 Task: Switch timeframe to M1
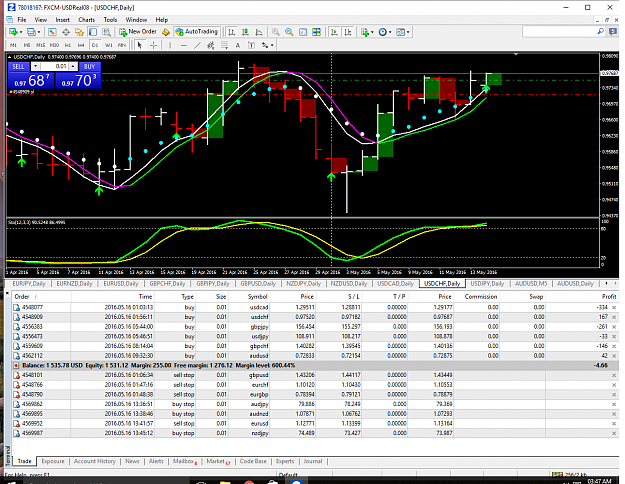point(13,45)
